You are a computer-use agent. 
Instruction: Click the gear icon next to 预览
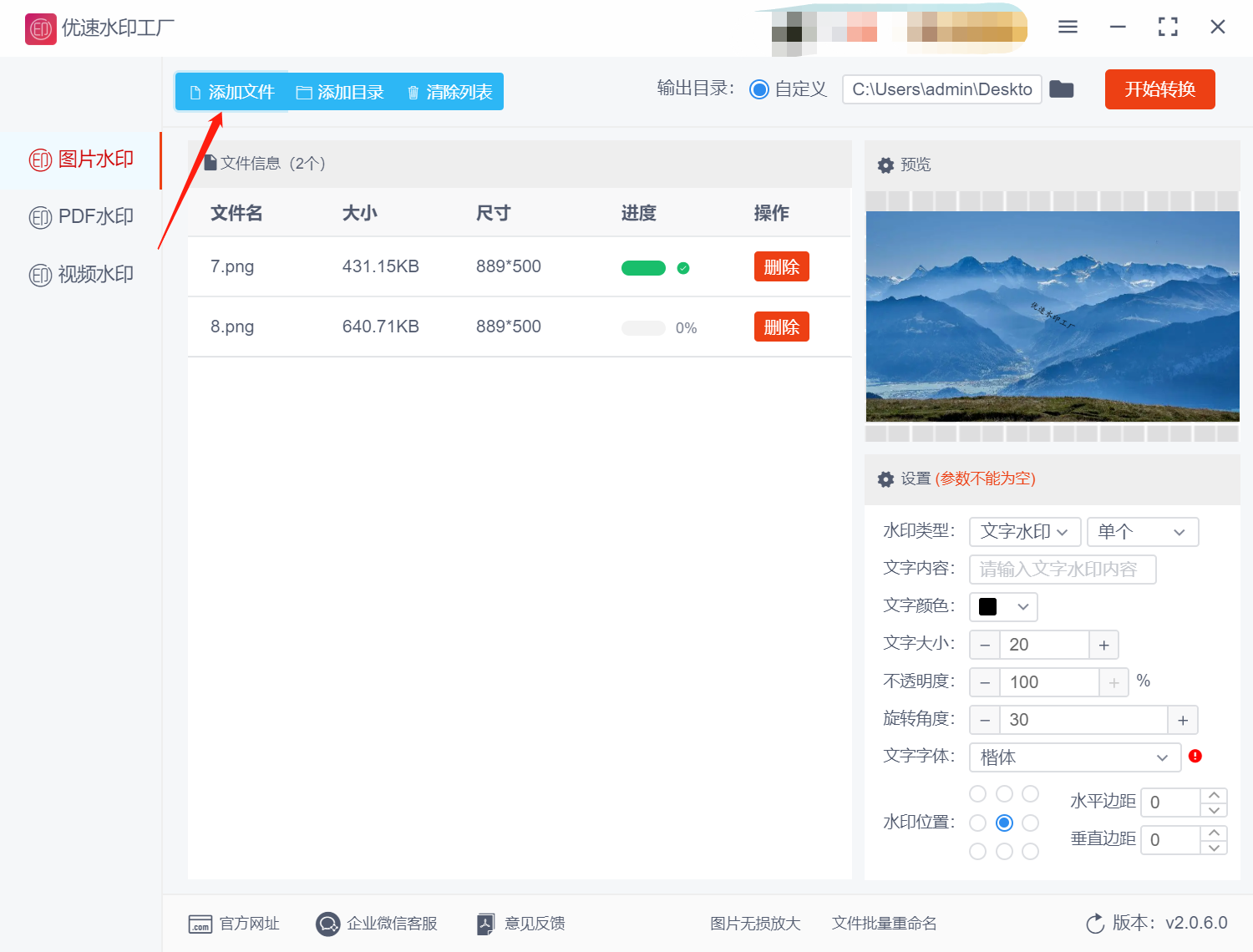pyautogui.click(x=886, y=165)
